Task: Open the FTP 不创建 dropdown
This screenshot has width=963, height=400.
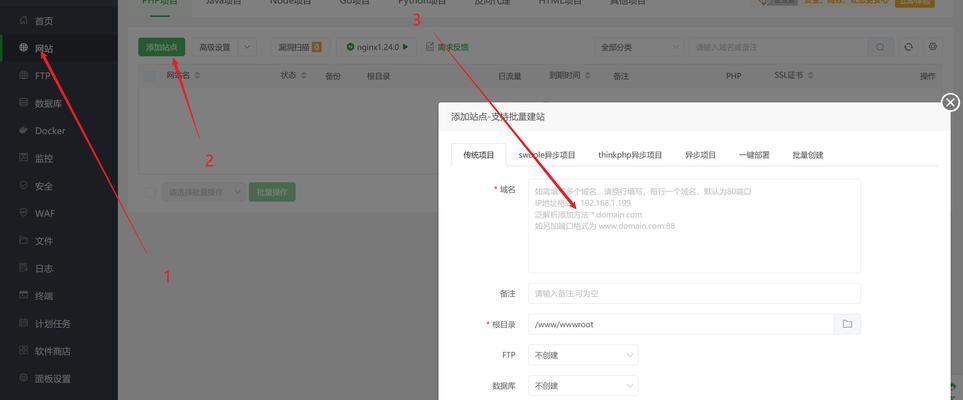Action: (583, 355)
